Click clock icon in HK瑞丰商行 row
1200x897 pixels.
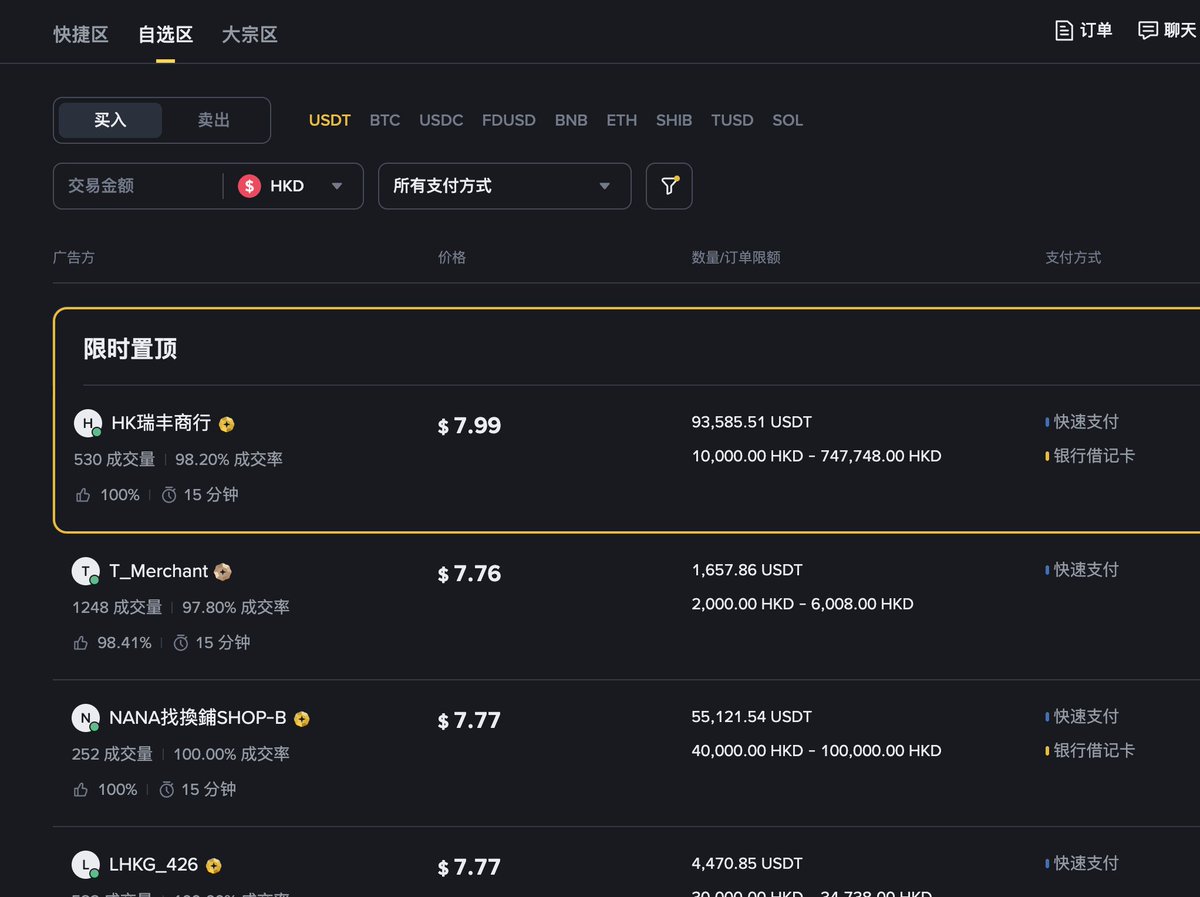(x=169, y=495)
